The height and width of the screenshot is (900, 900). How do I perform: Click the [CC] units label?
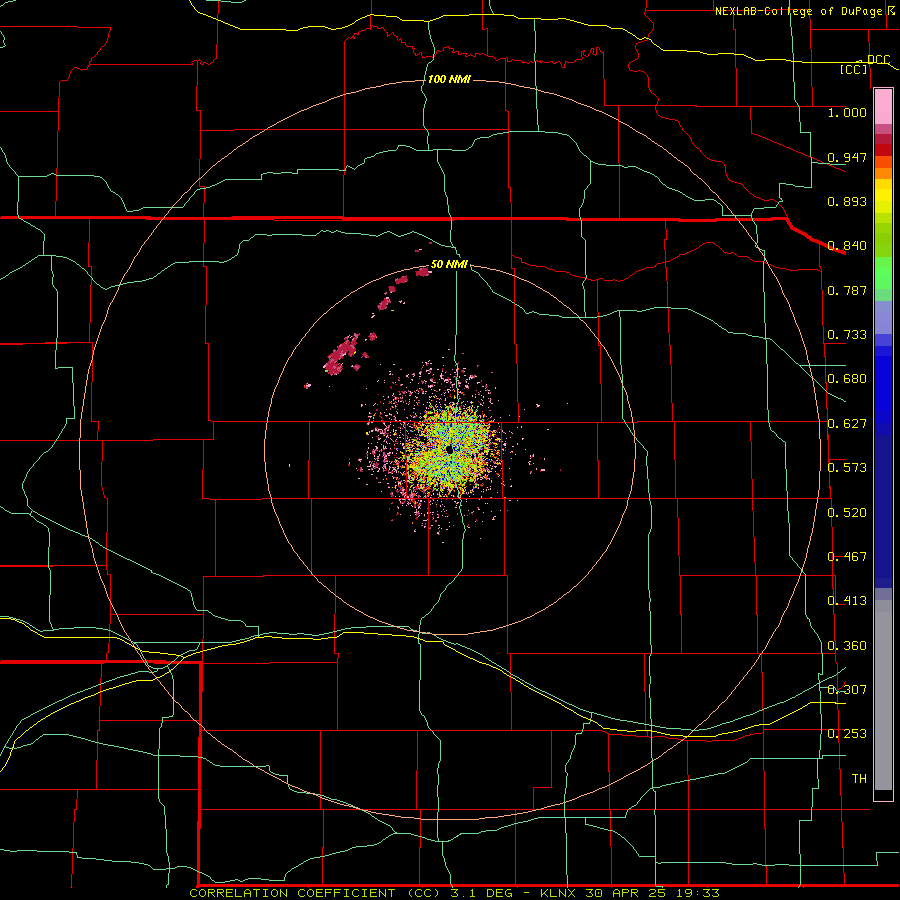[854, 69]
